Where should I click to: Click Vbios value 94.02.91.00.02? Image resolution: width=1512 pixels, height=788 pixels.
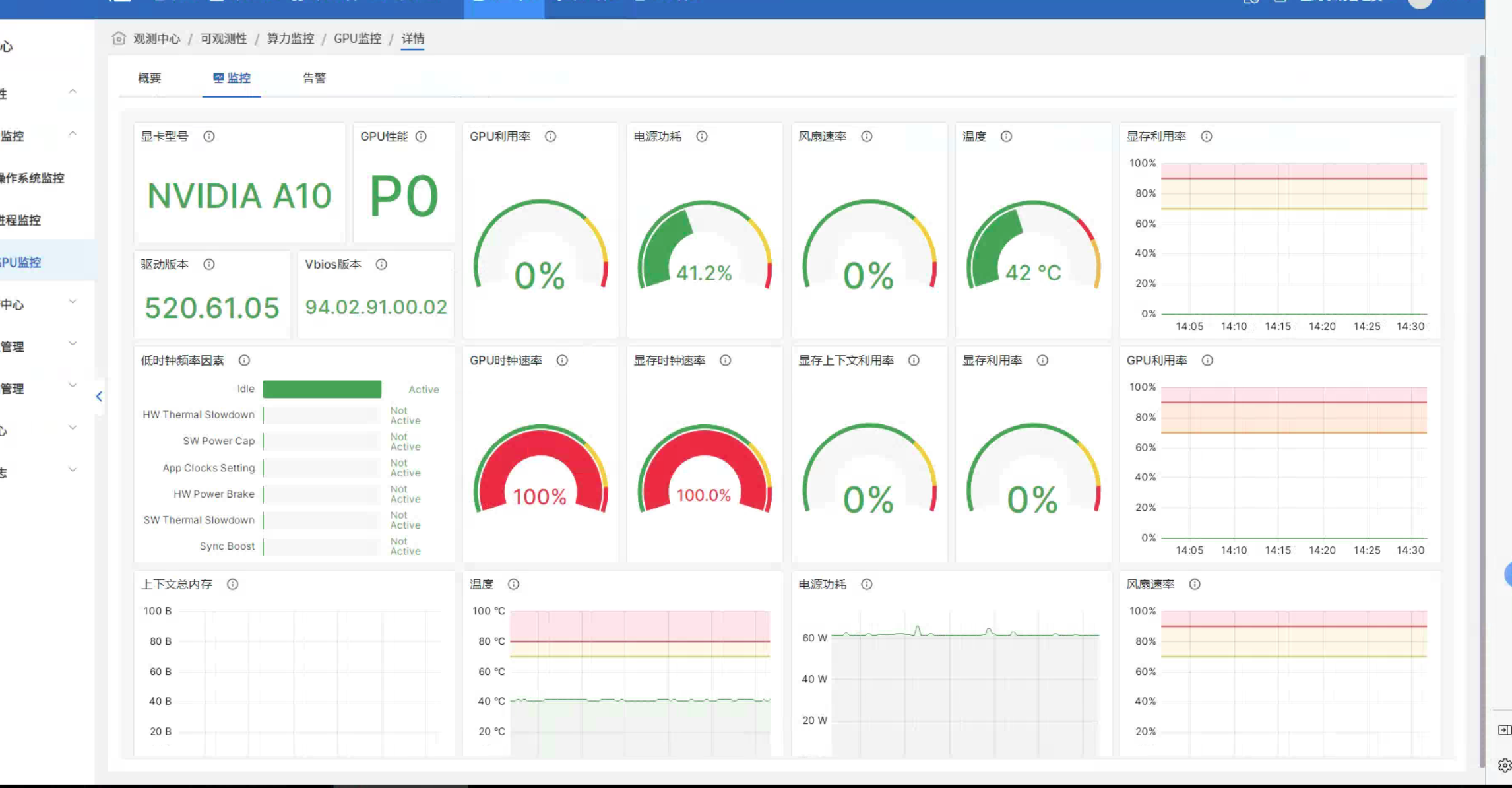pos(376,307)
